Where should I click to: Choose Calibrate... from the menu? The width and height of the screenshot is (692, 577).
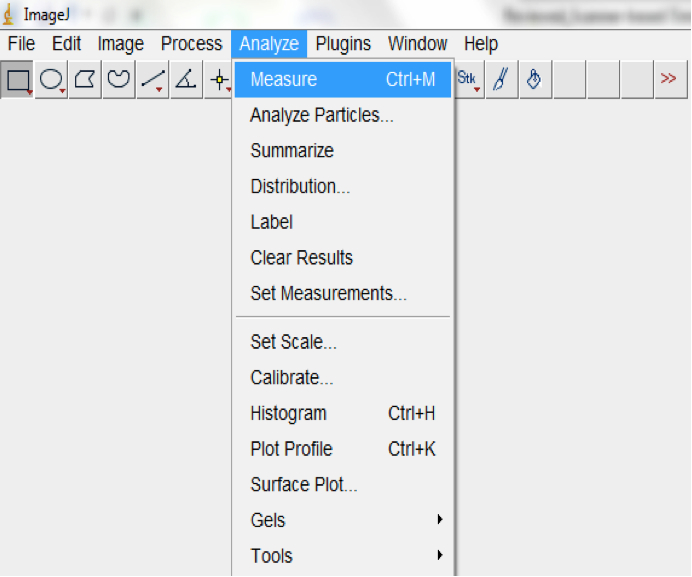pyautogui.click(x=343, y=378)
